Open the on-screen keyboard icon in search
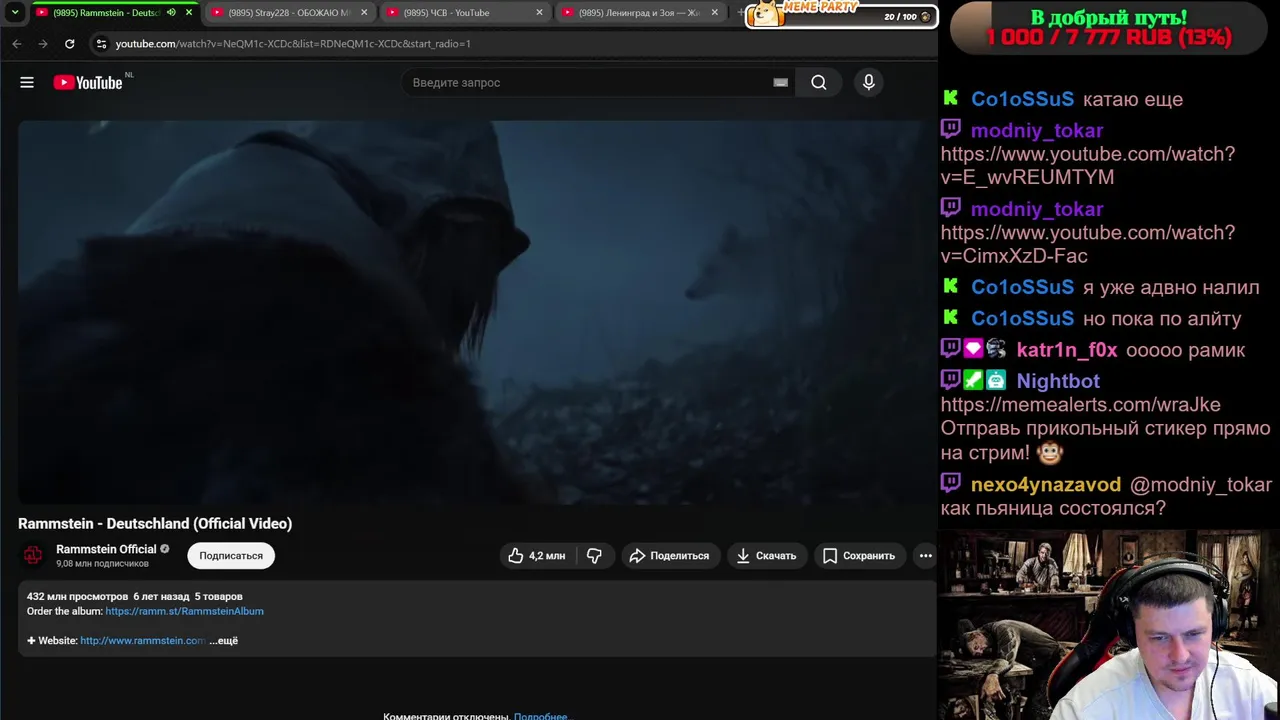This screenshot has height=720, width=1280. point(780,83)
